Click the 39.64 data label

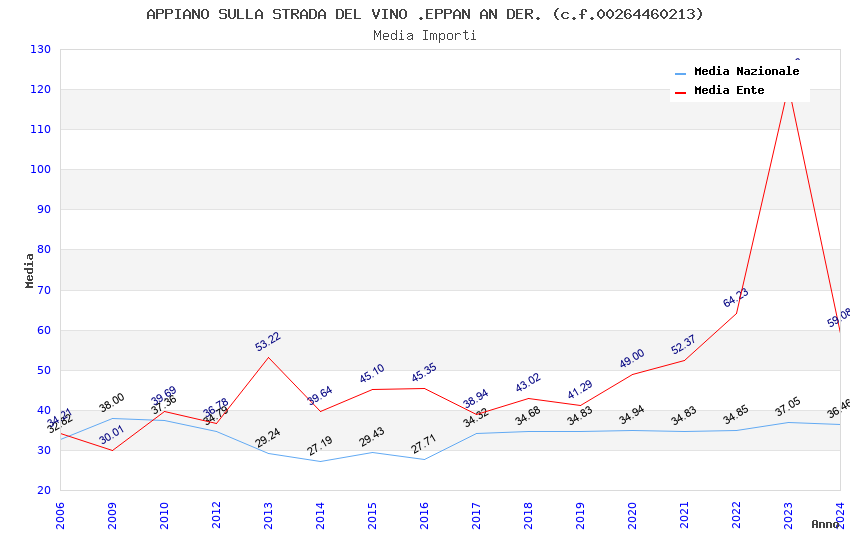click(320, 396)
